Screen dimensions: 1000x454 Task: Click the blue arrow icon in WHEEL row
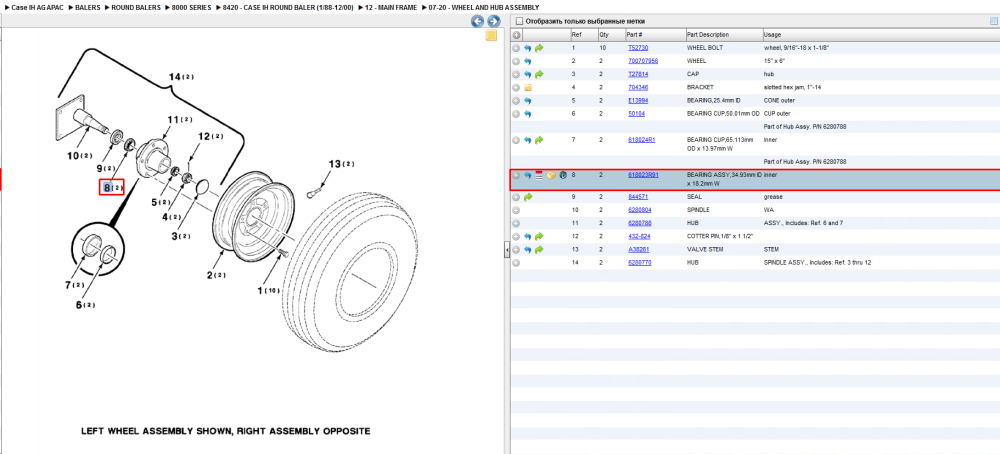pyautogui.click(x=528, y=61)
